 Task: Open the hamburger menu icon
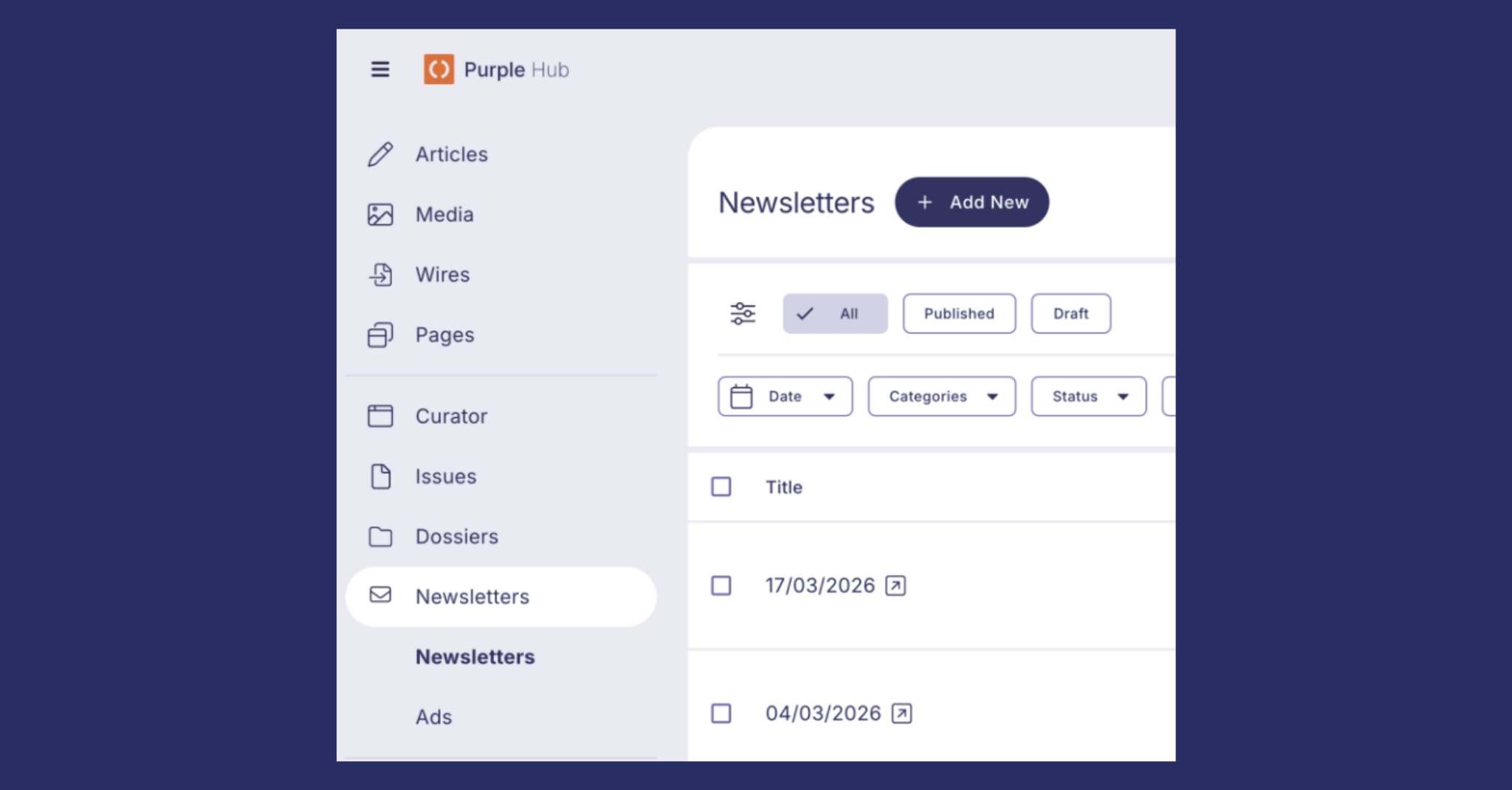380,69
